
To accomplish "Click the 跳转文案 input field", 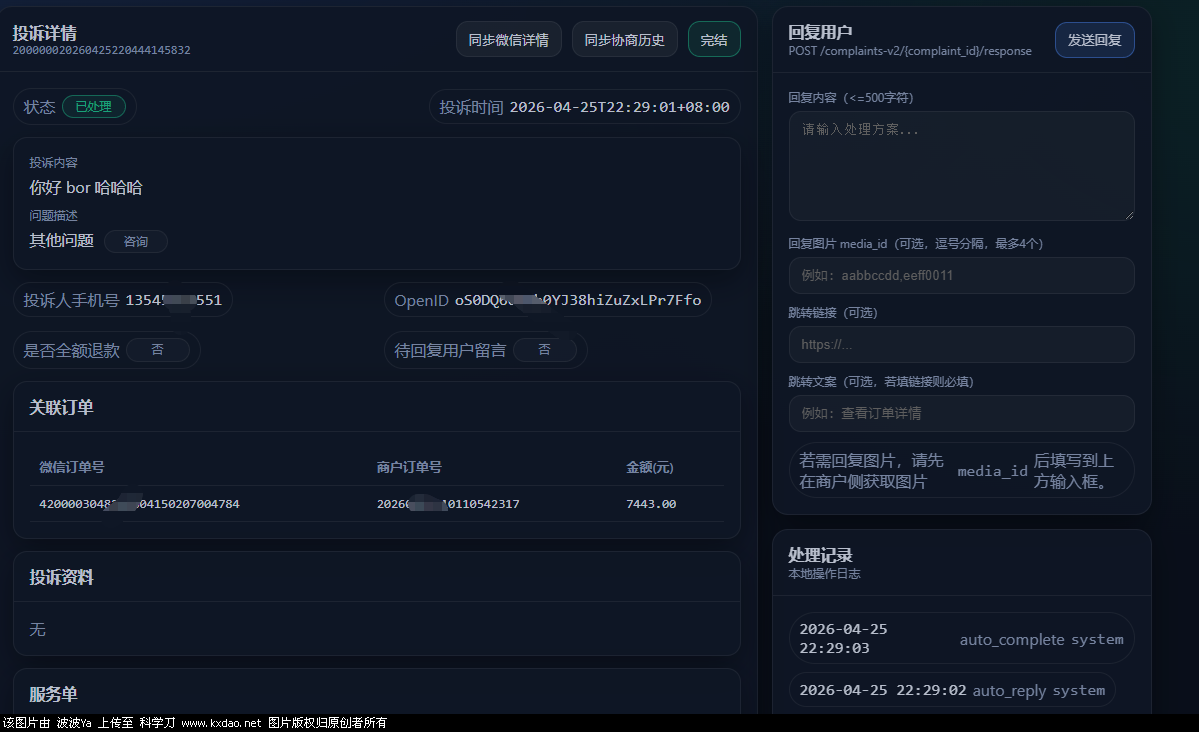I will click(x=961, y=413).
